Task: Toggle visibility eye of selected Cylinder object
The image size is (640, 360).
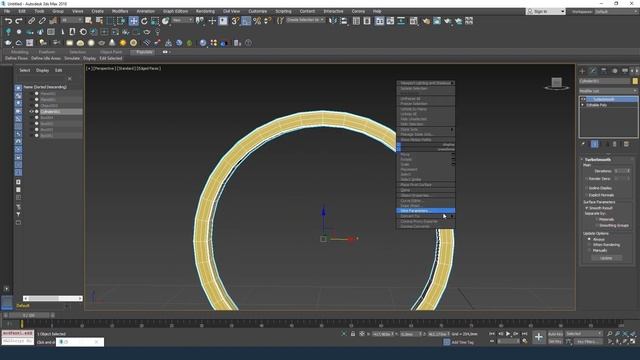Action: [31, 111]
